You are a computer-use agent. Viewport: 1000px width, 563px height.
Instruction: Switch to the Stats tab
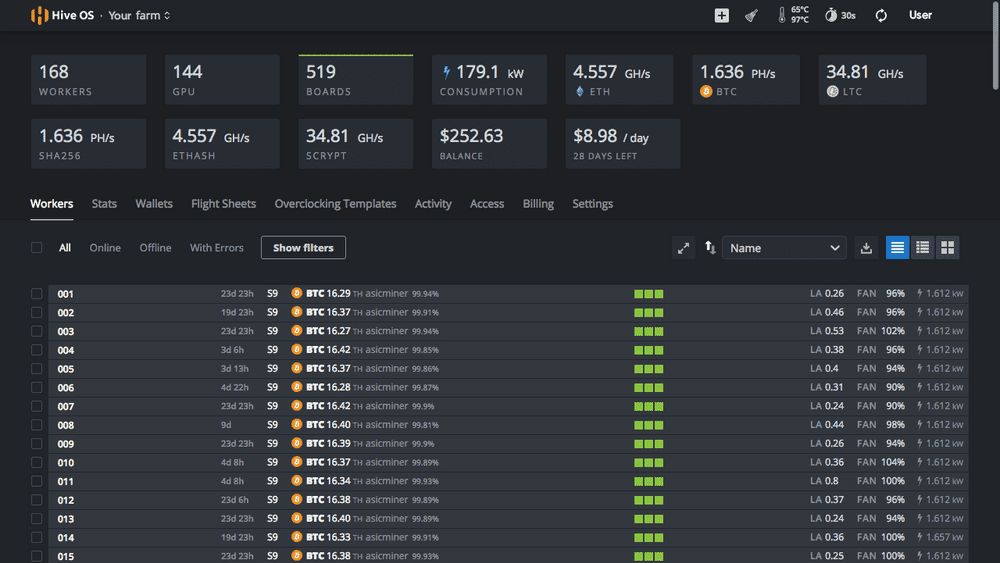pyautogui.click(x=104, y=204)
